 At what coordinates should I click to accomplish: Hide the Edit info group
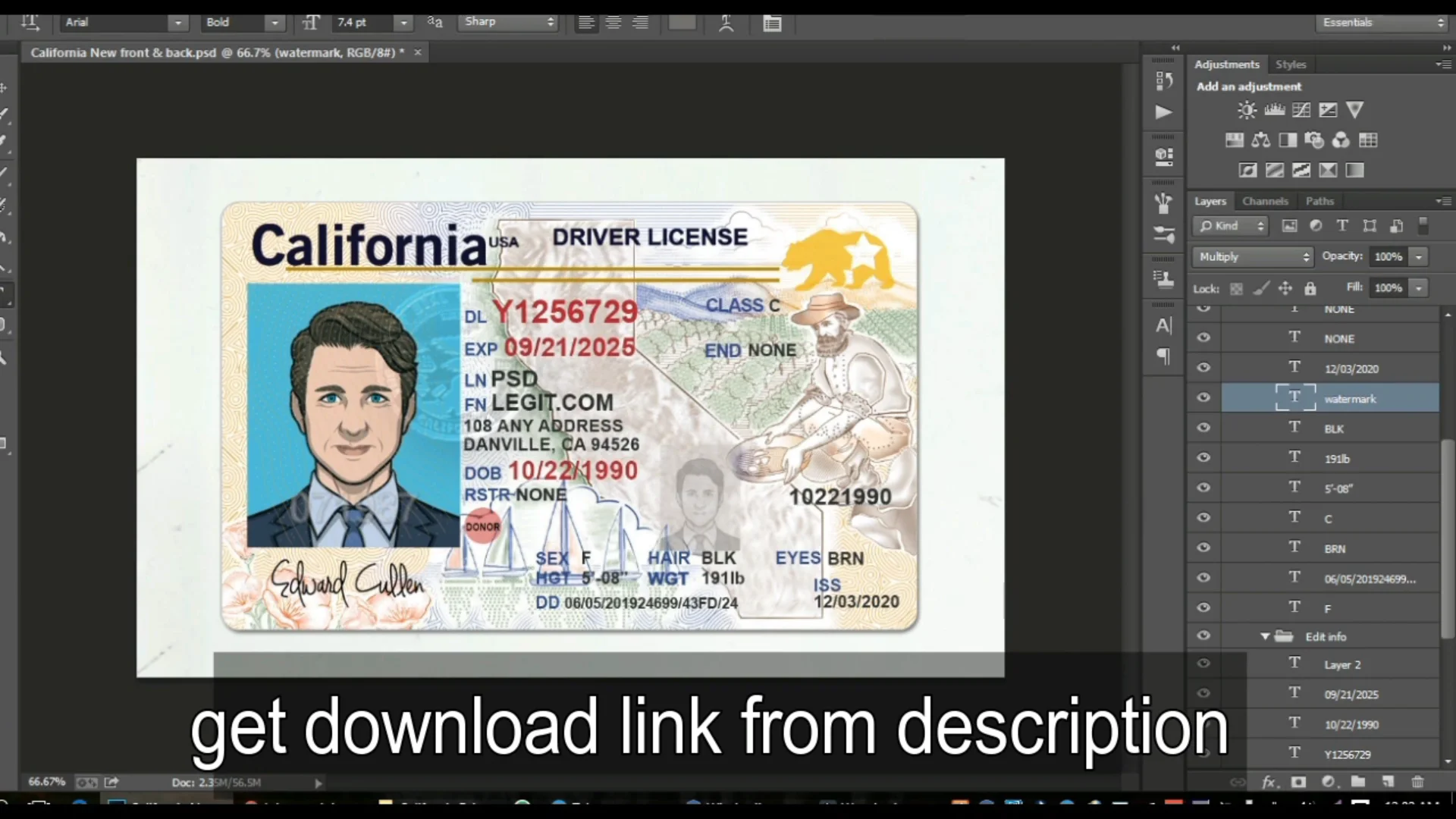(1203, 635)
